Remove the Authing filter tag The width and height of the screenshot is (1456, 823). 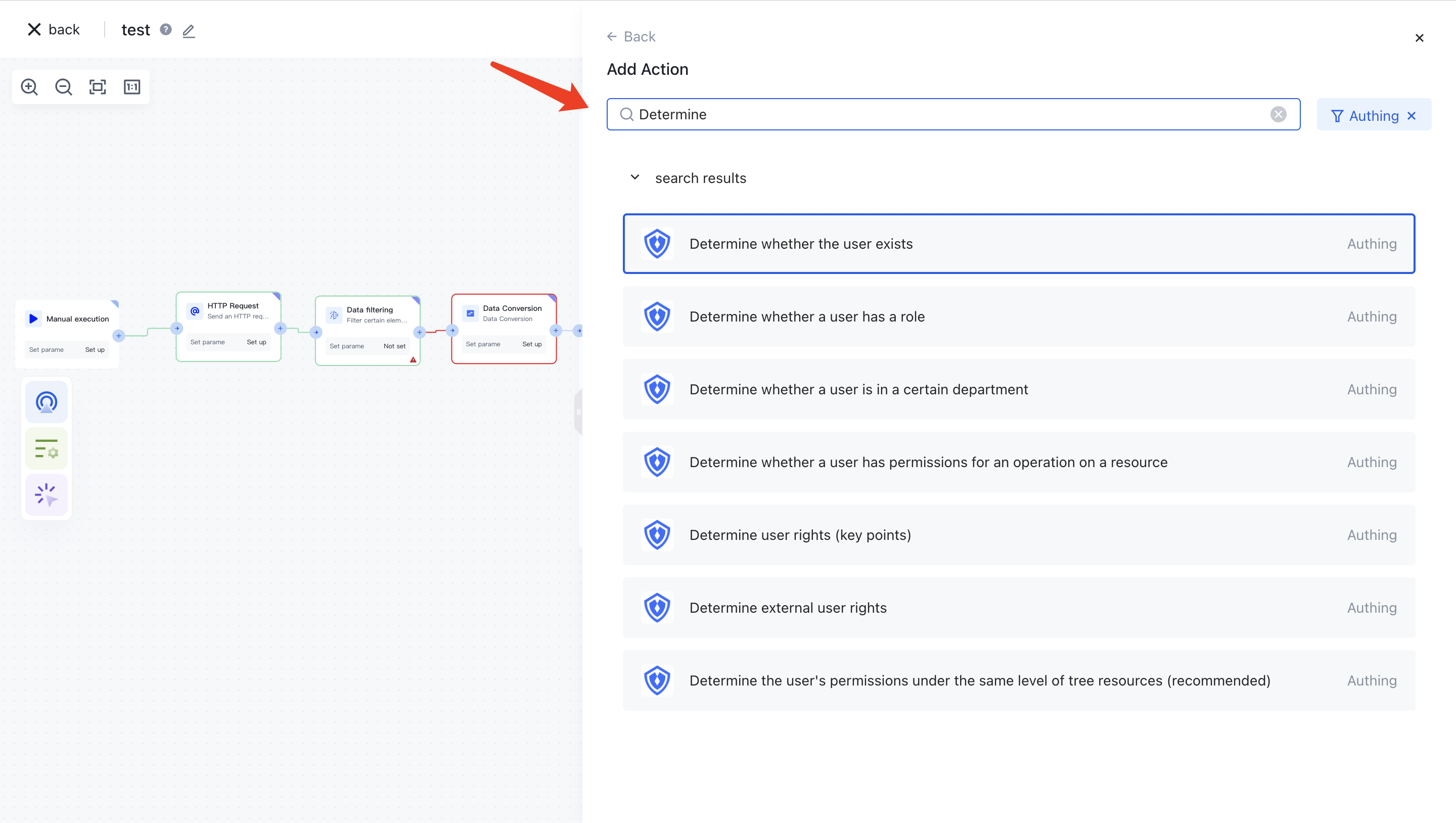[1412, 116]
